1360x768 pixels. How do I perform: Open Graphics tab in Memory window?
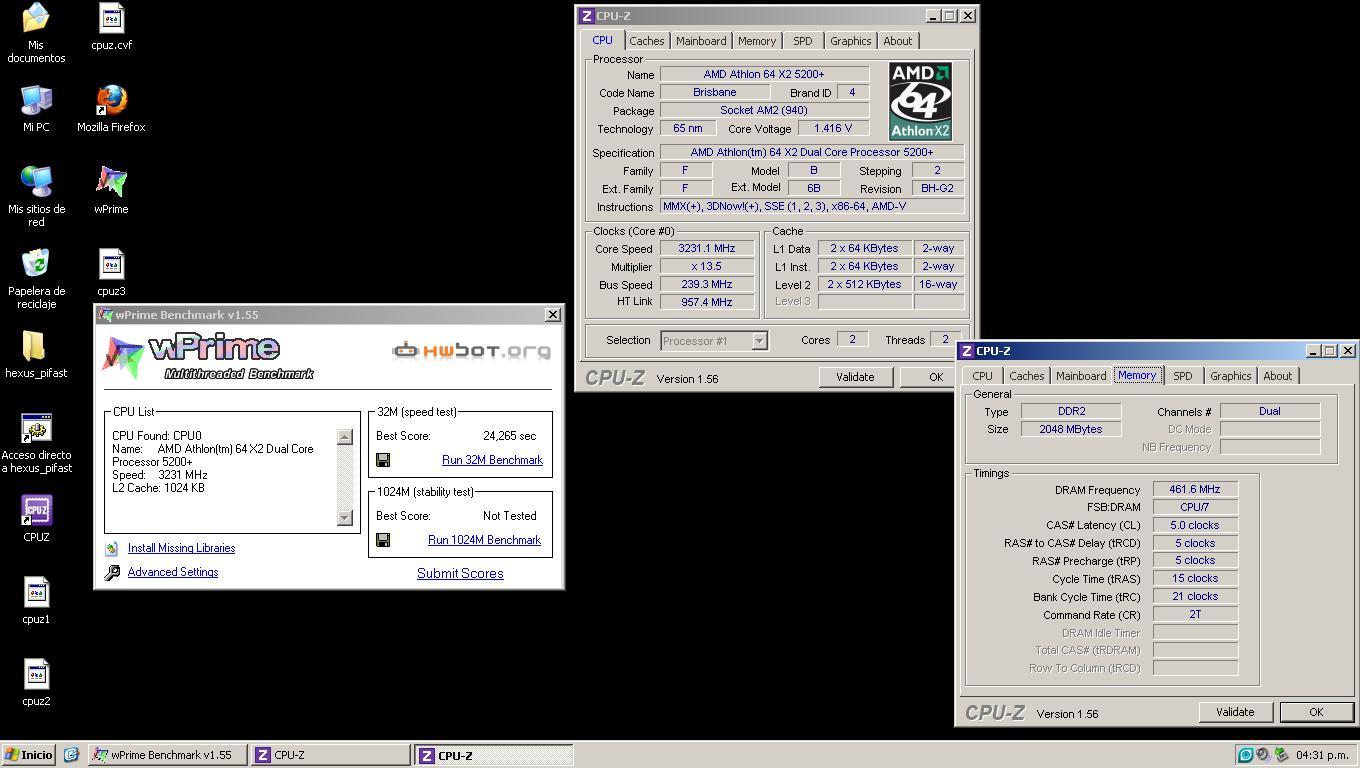(x=1231, y=376)
